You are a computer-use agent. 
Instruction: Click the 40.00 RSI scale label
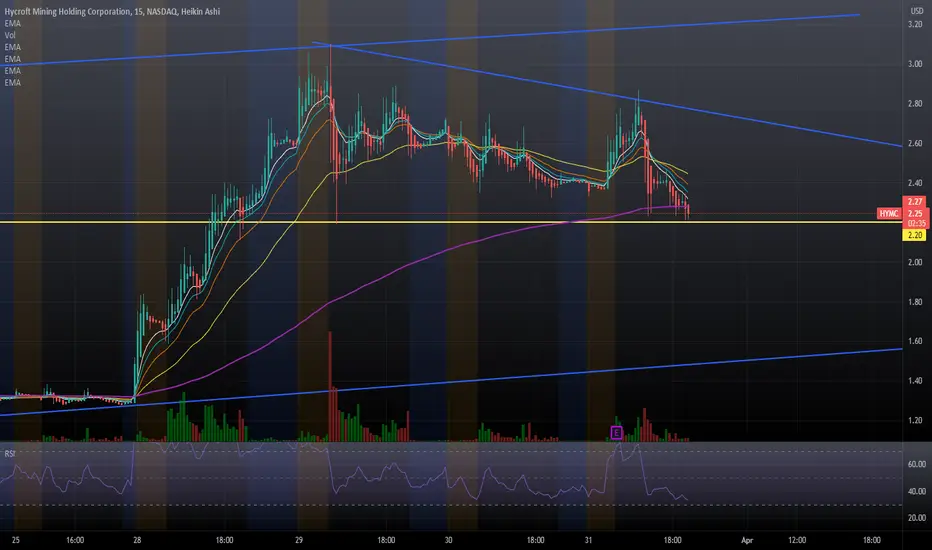coord(917,491)
